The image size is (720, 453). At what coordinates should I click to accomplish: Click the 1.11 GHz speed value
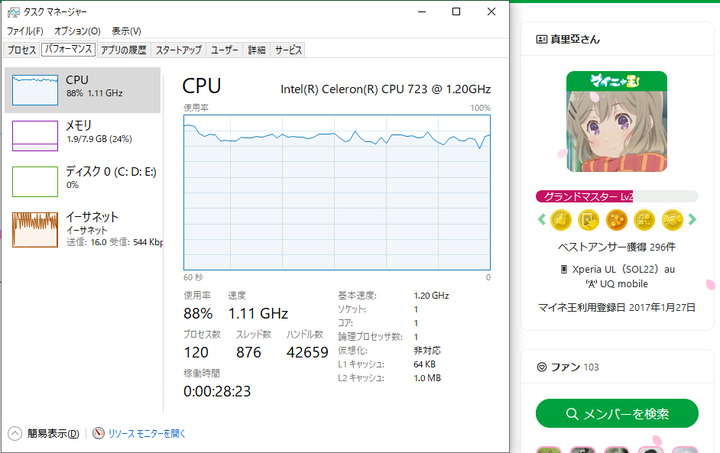[x=258, y=313]
